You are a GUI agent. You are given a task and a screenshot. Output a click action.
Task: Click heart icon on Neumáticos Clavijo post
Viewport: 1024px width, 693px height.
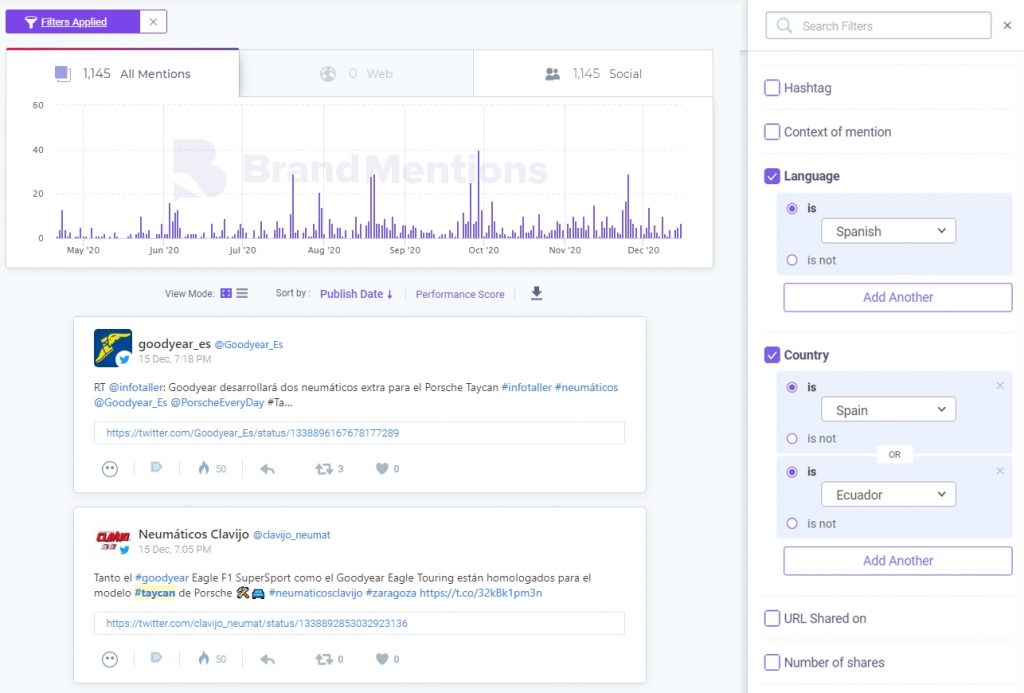pyautogui.click(x=382, y=659)
